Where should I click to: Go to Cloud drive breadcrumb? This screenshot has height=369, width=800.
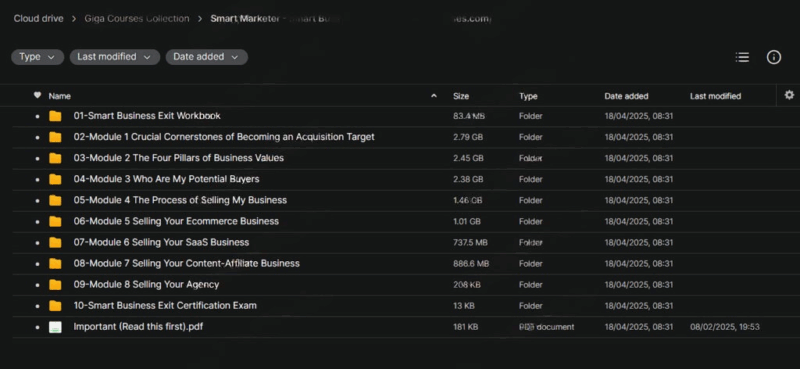click(x=39, y=19)
